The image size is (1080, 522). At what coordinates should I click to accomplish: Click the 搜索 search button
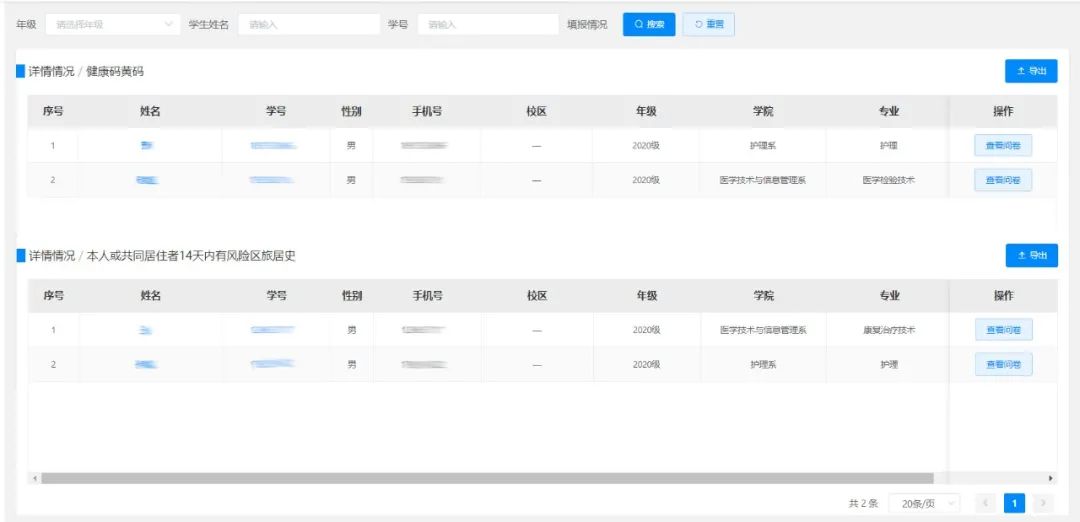click(649, 25)
